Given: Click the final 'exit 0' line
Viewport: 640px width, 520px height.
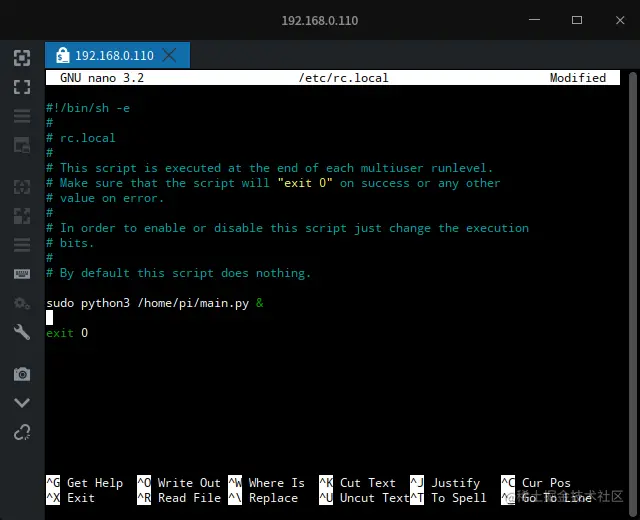Looking at the screenshot, I should [67, 333].
